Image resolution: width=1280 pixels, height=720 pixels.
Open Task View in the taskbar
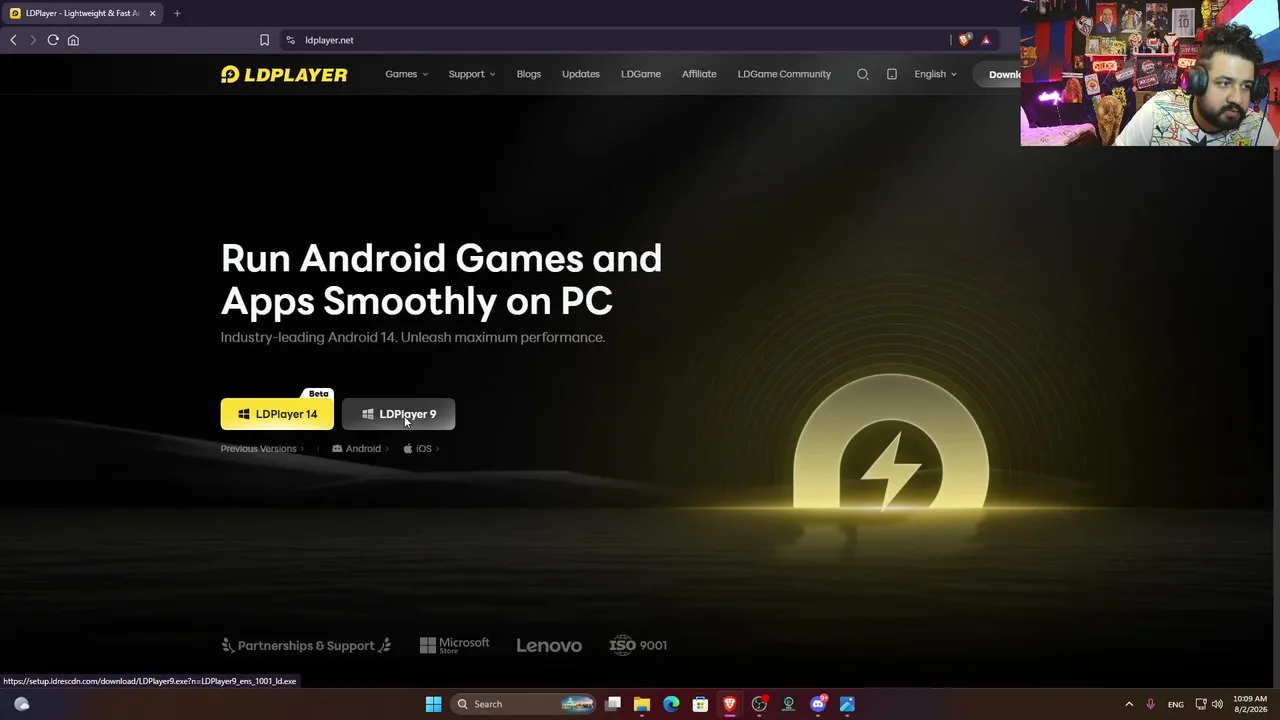(x=613, y=704)
